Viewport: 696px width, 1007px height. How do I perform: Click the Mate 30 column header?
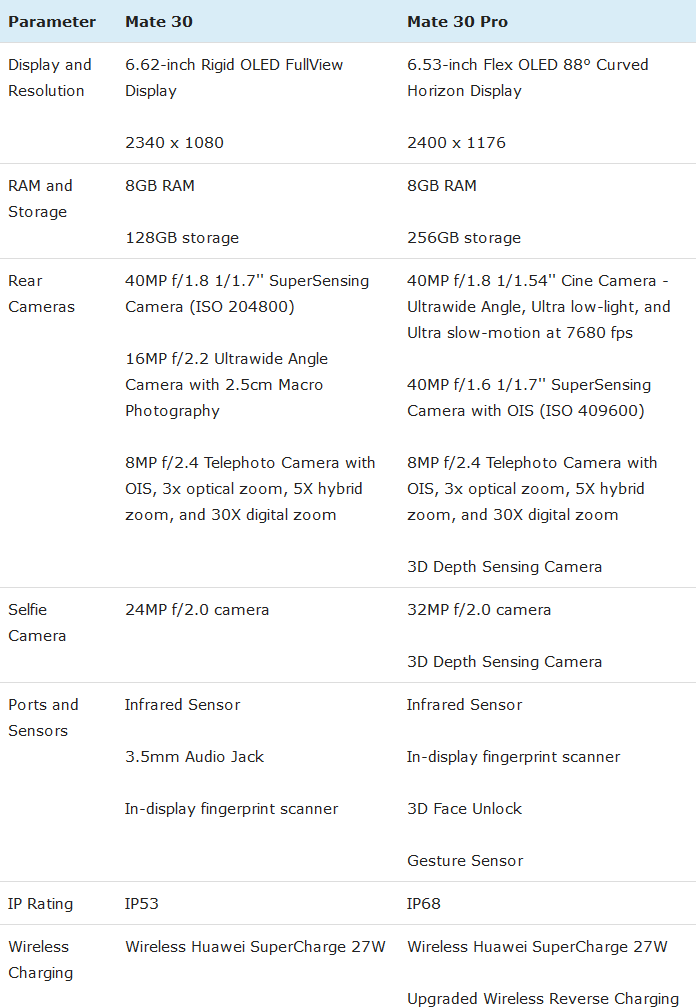[159, 21]
